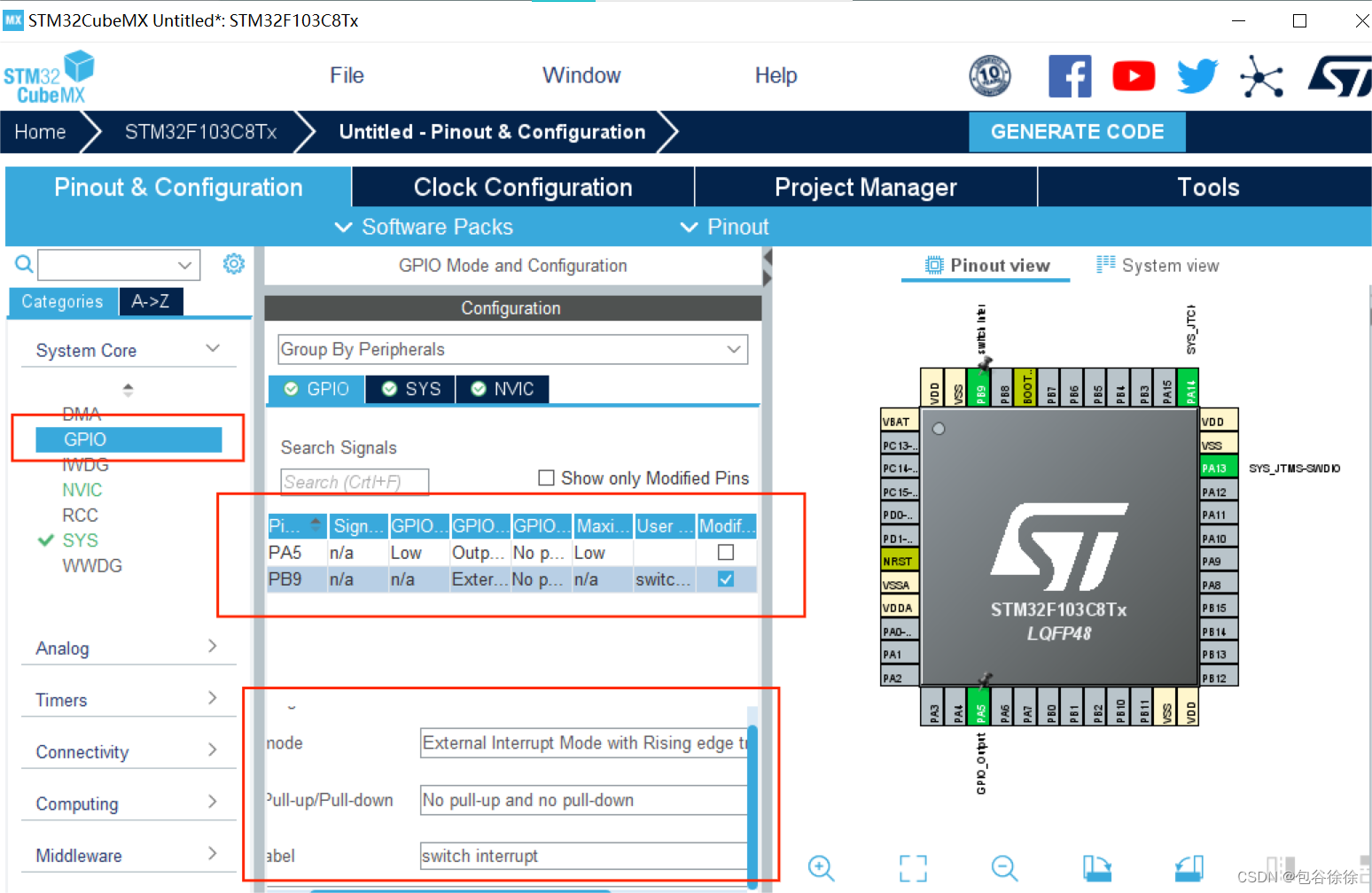1372x893 pixels.
Task: Zoom in on the pinout view
Action: coord(821,868)
